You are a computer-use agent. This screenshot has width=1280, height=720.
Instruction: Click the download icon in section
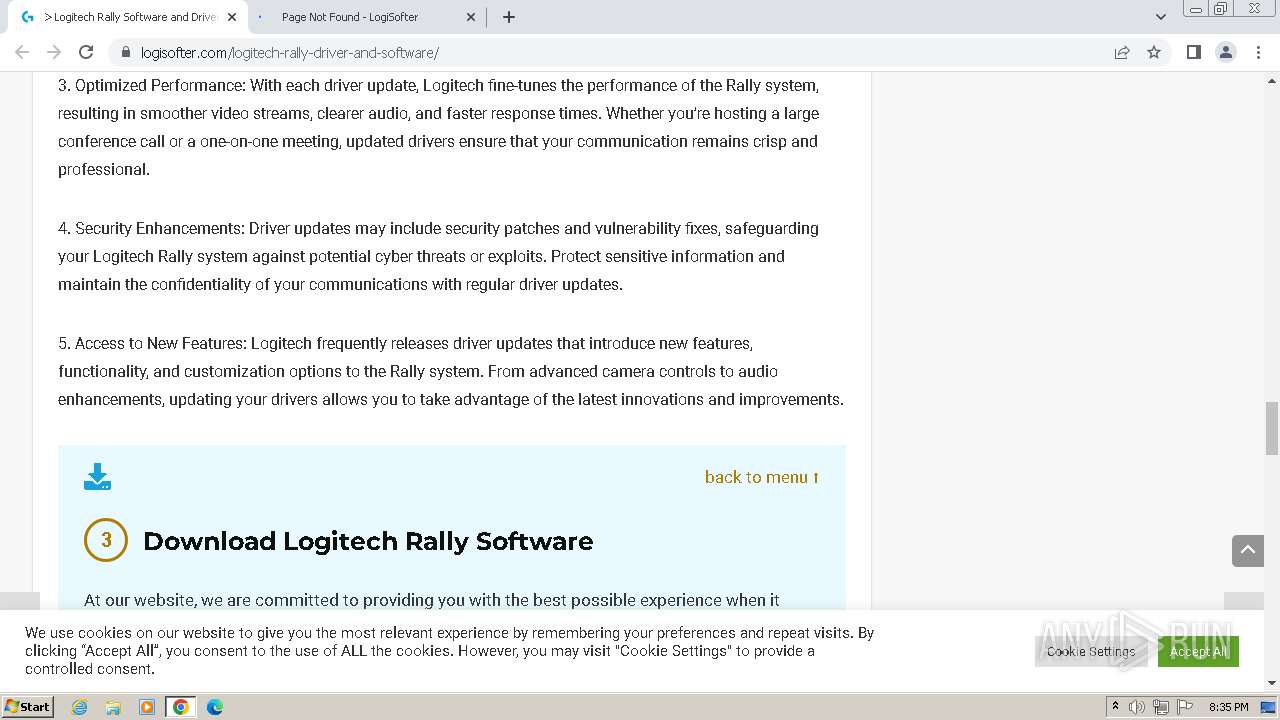point(97,477)
